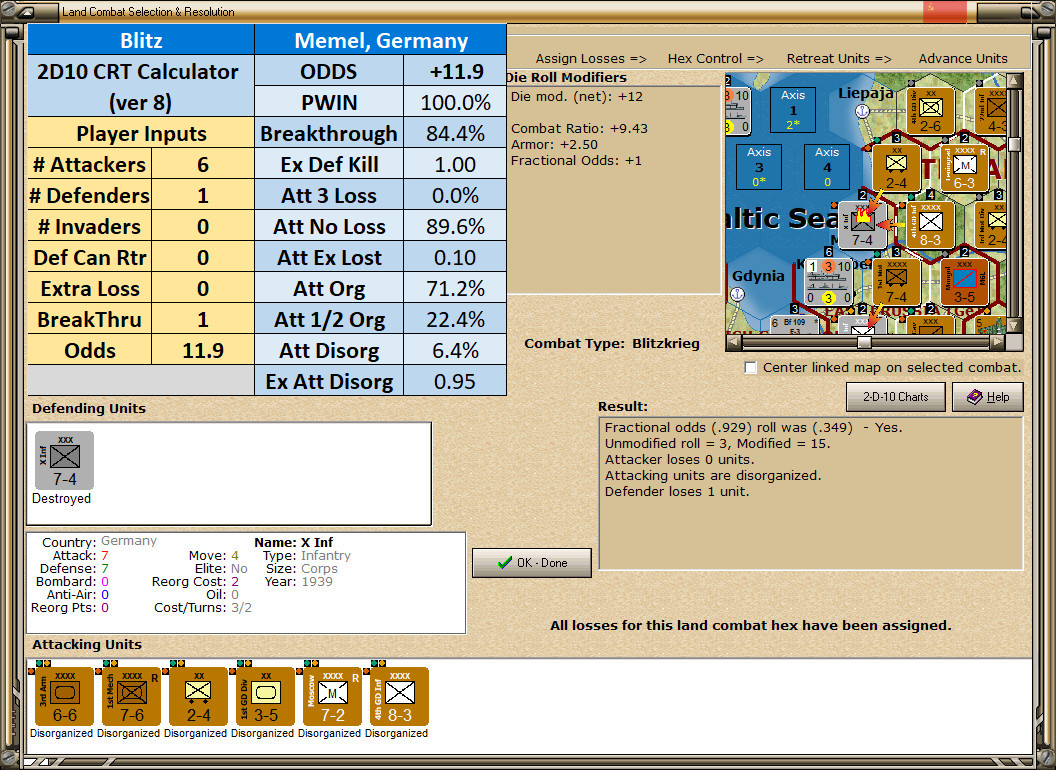Viewport: 1056px width, 770px height.
Task: Click the minimap vertical scrollbar thumb
Action: tap(1014, 145)
